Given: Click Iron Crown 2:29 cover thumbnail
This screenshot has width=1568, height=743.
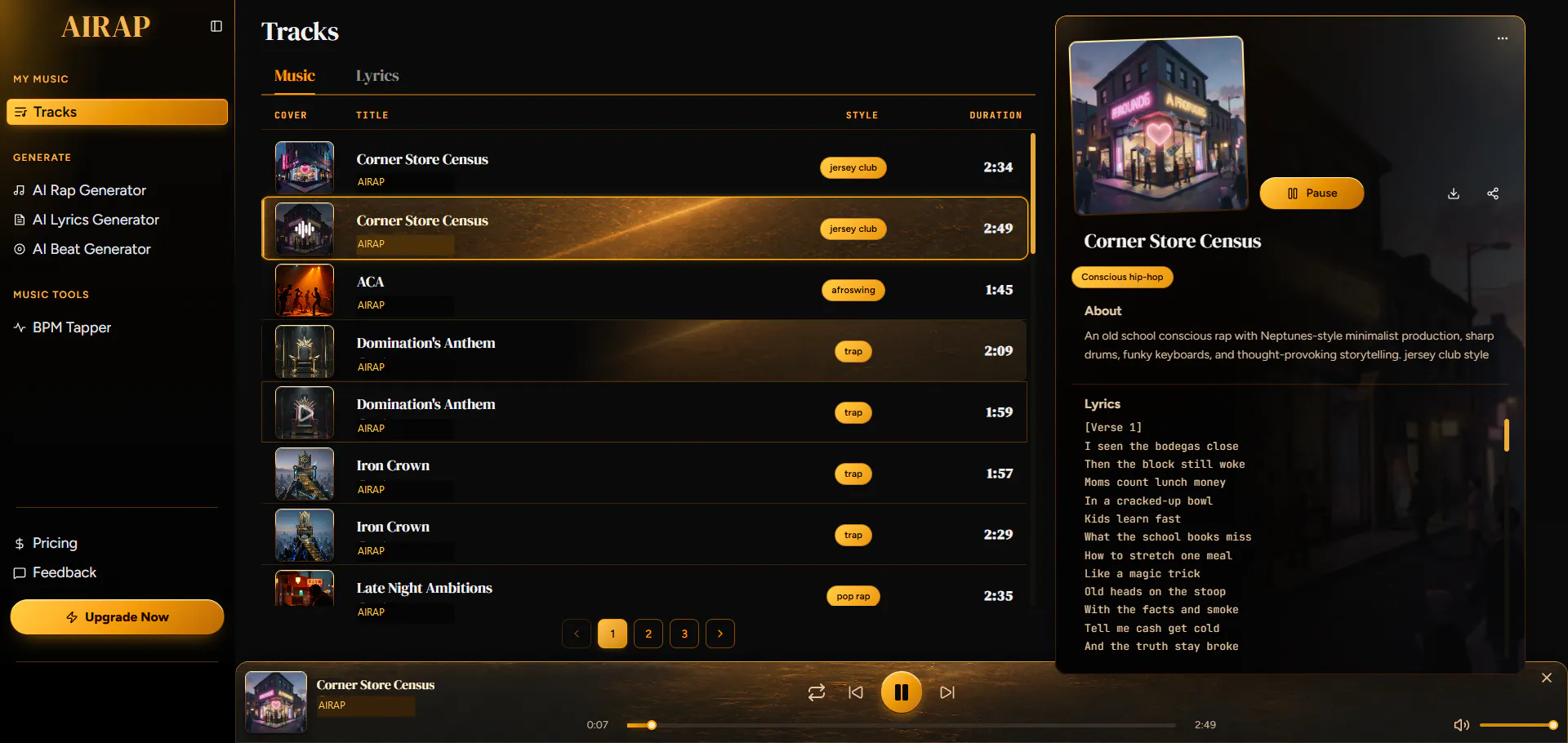Looking at the screenshot, I should [x=305, y=535].
